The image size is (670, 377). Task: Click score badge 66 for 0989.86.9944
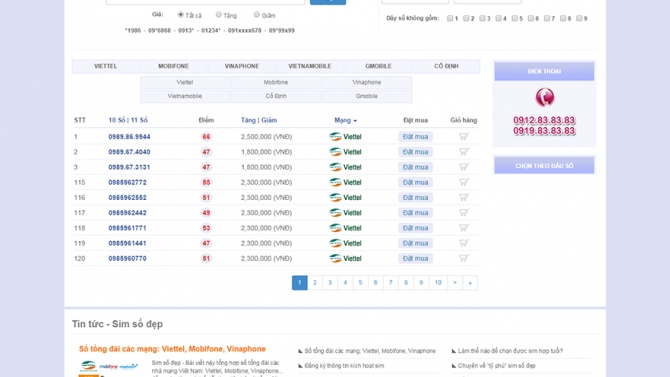click(x=206, y=137)
